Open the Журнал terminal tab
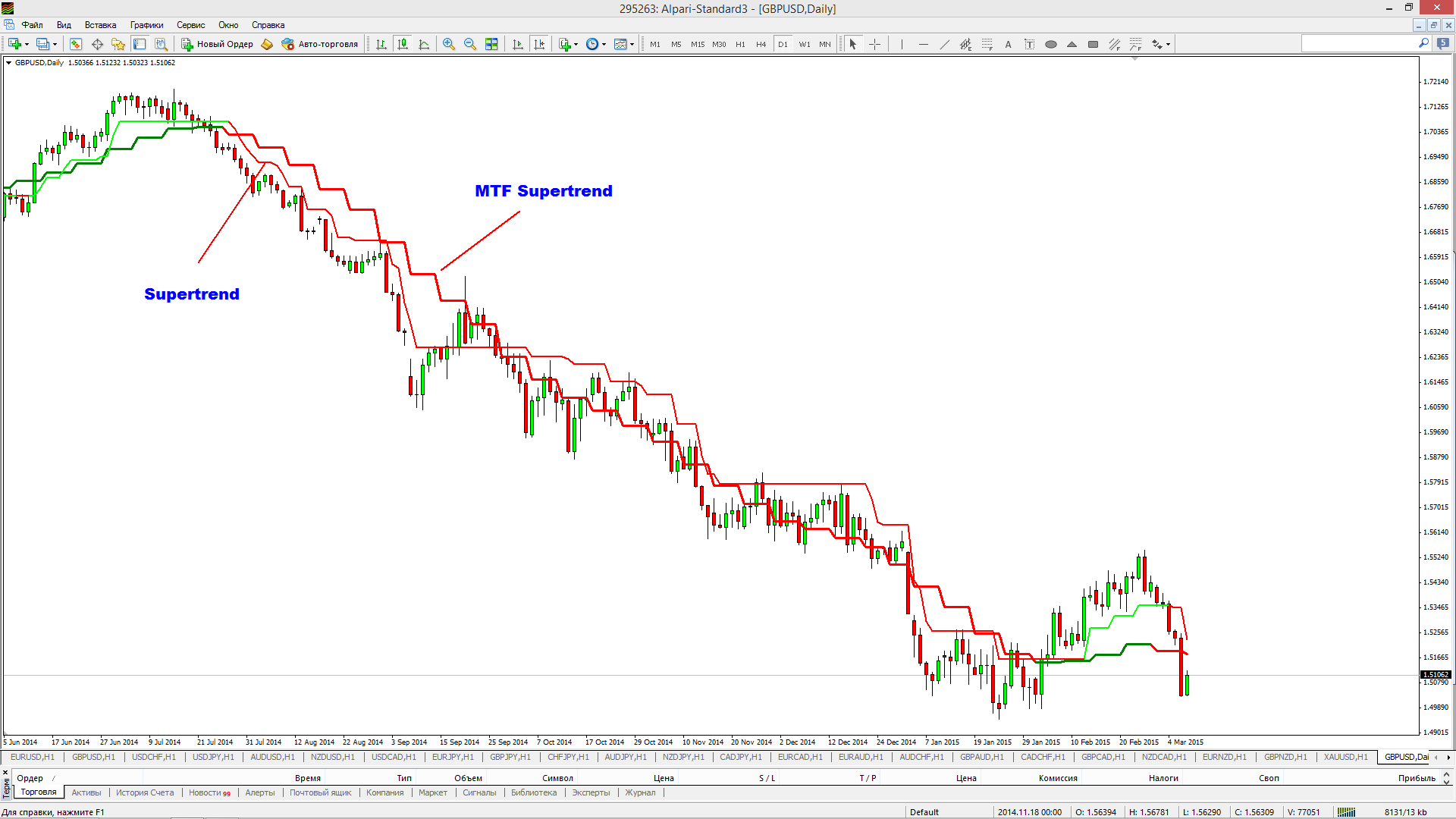This screenshot has width=1456, height=819. point(640,792)
